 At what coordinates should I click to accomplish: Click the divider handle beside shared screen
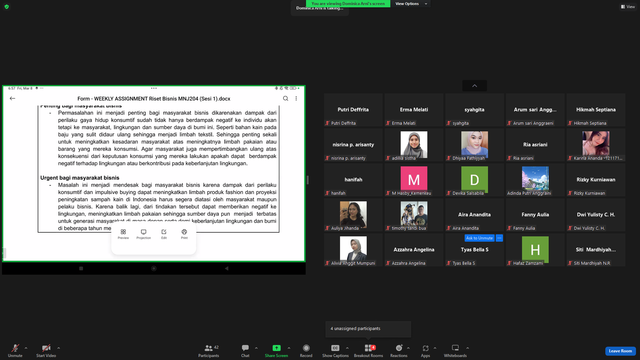coord(307,180)
